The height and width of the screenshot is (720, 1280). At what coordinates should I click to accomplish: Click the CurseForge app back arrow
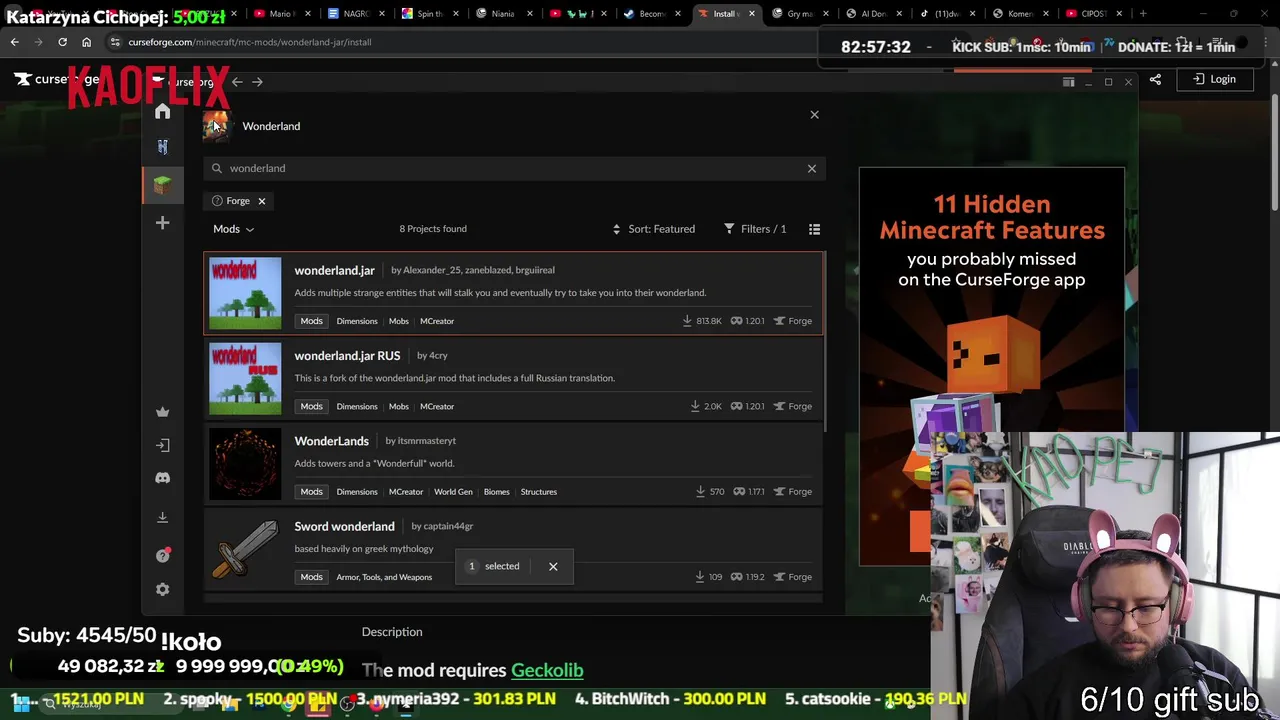click(237, 82)
